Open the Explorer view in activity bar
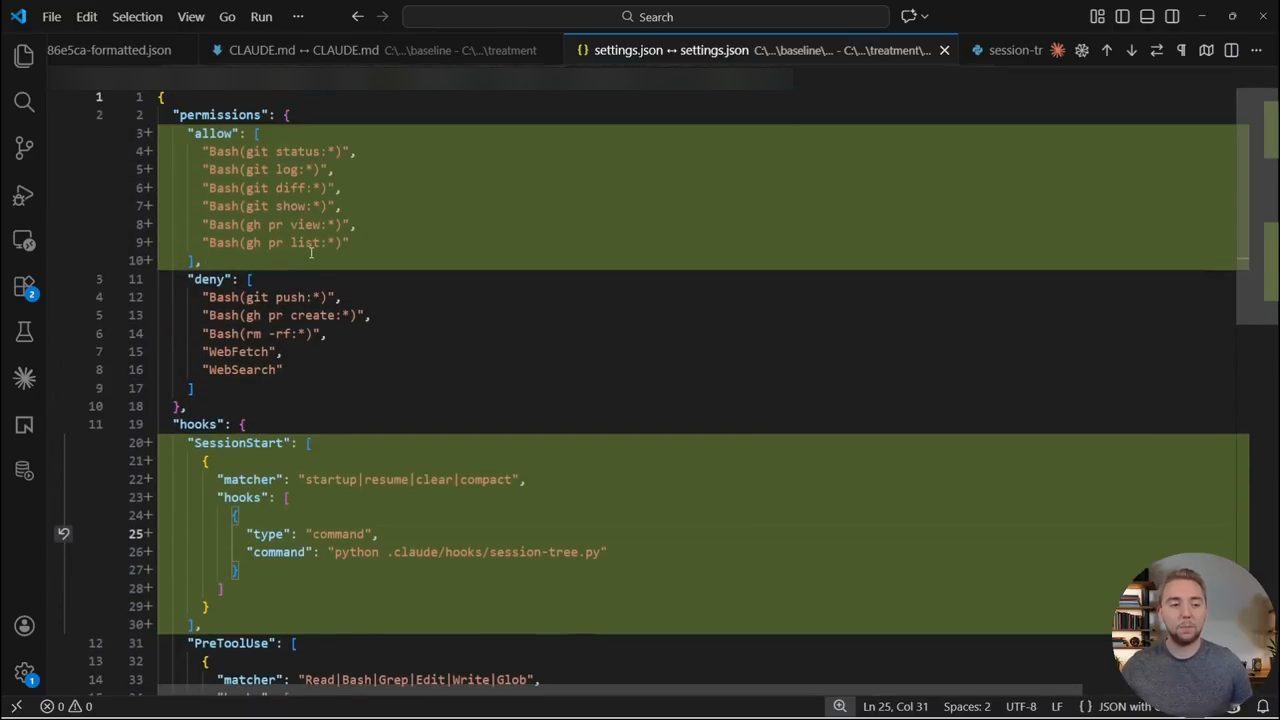Image resolution: width=1280 pixels, height=720 pixels. 24,56
